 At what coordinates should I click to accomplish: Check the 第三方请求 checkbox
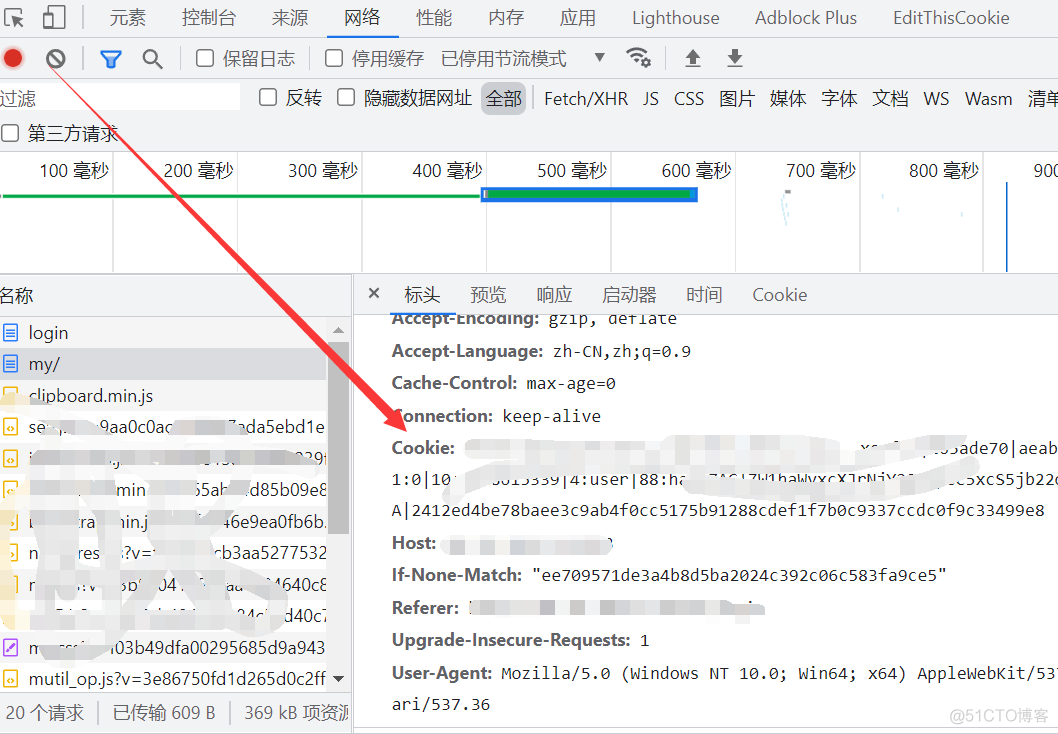point(10,133)
